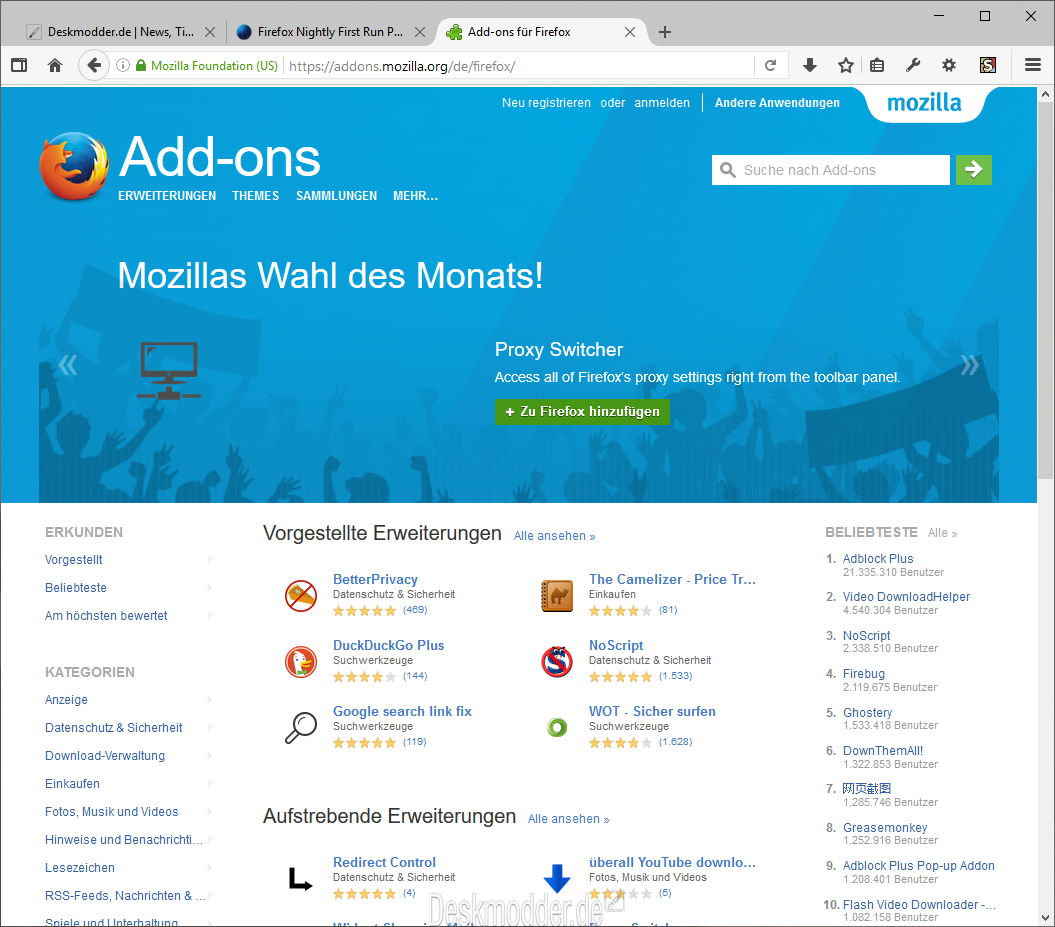Open developer tools wrench icon
The height and width of the screenshot is (927, 1055).
pos(913,65)
